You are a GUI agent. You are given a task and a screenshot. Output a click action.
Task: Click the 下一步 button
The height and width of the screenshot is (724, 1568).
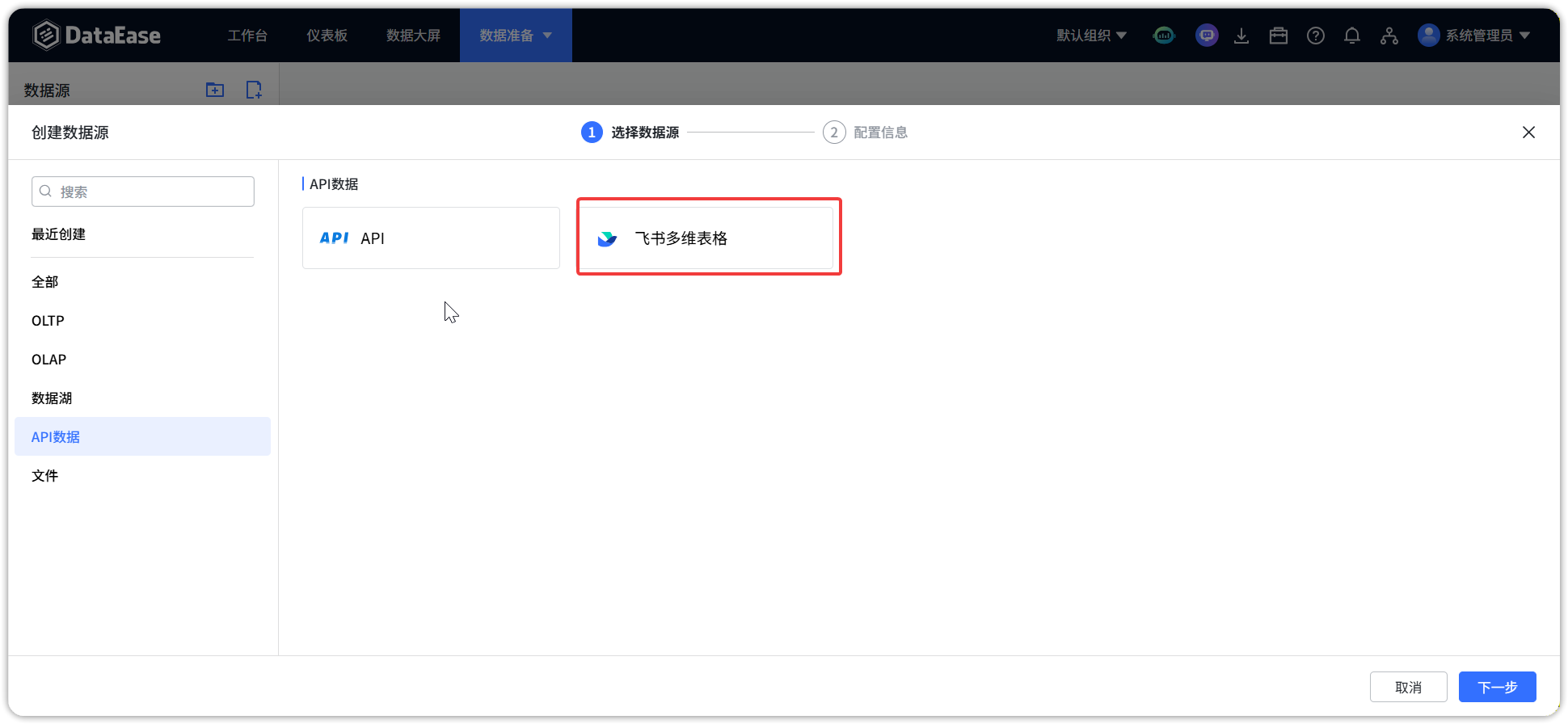coord(1497,687)
